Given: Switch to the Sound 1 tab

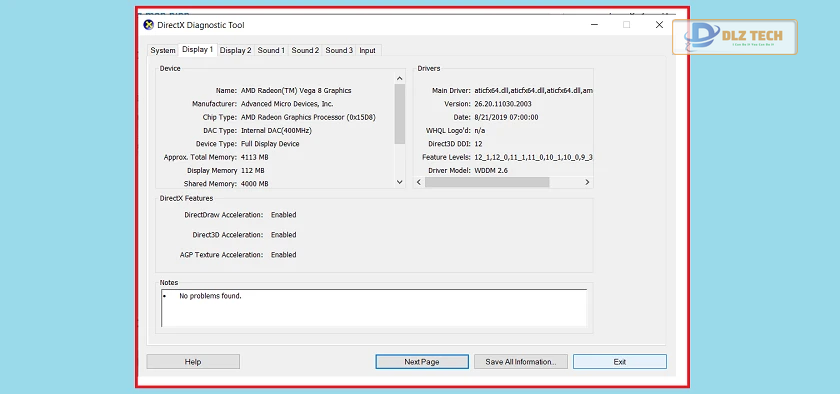Looking at the screenshot, I should click(x=271, y=50).
